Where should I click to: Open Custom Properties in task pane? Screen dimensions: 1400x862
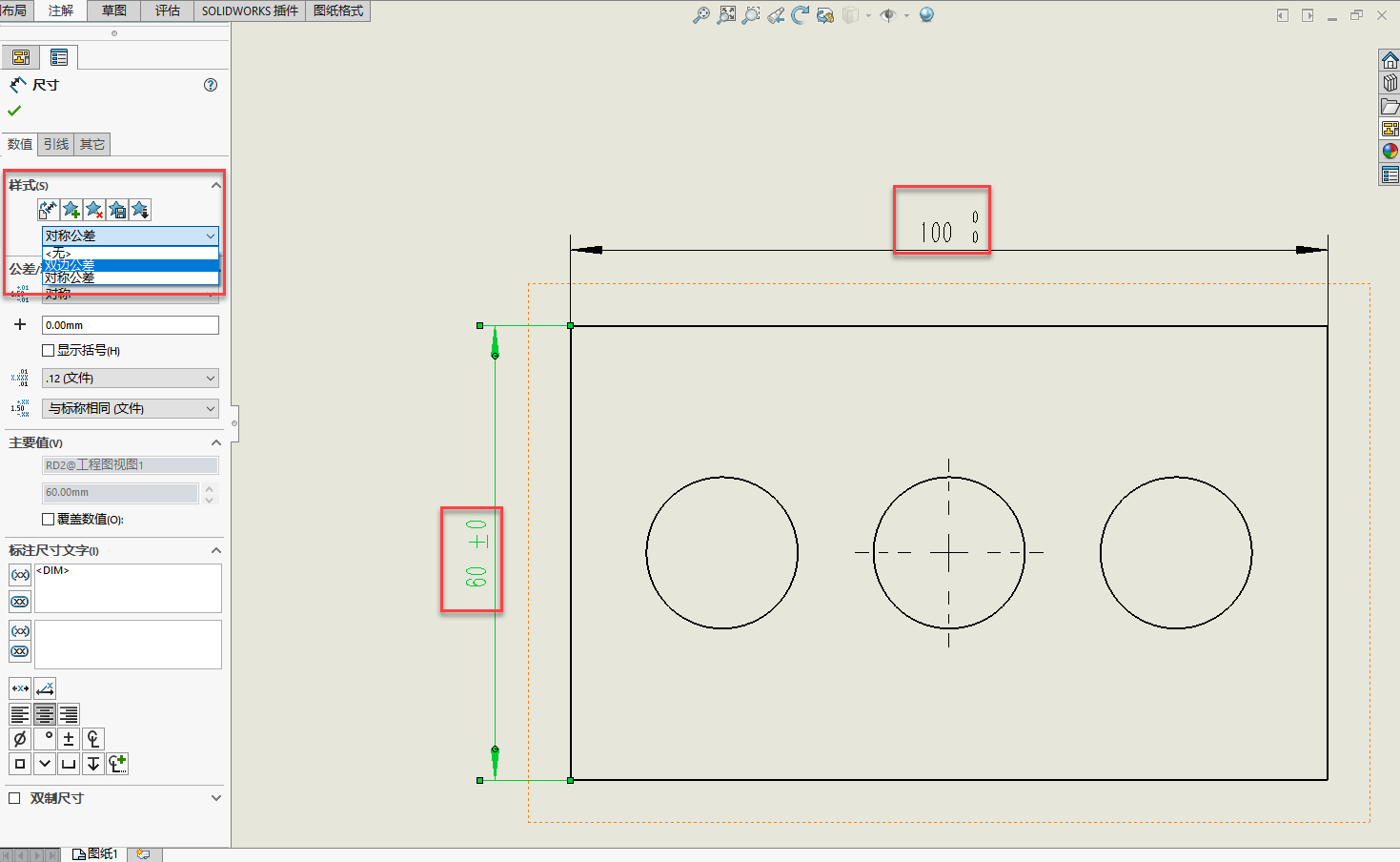(x=1390, y=174)
